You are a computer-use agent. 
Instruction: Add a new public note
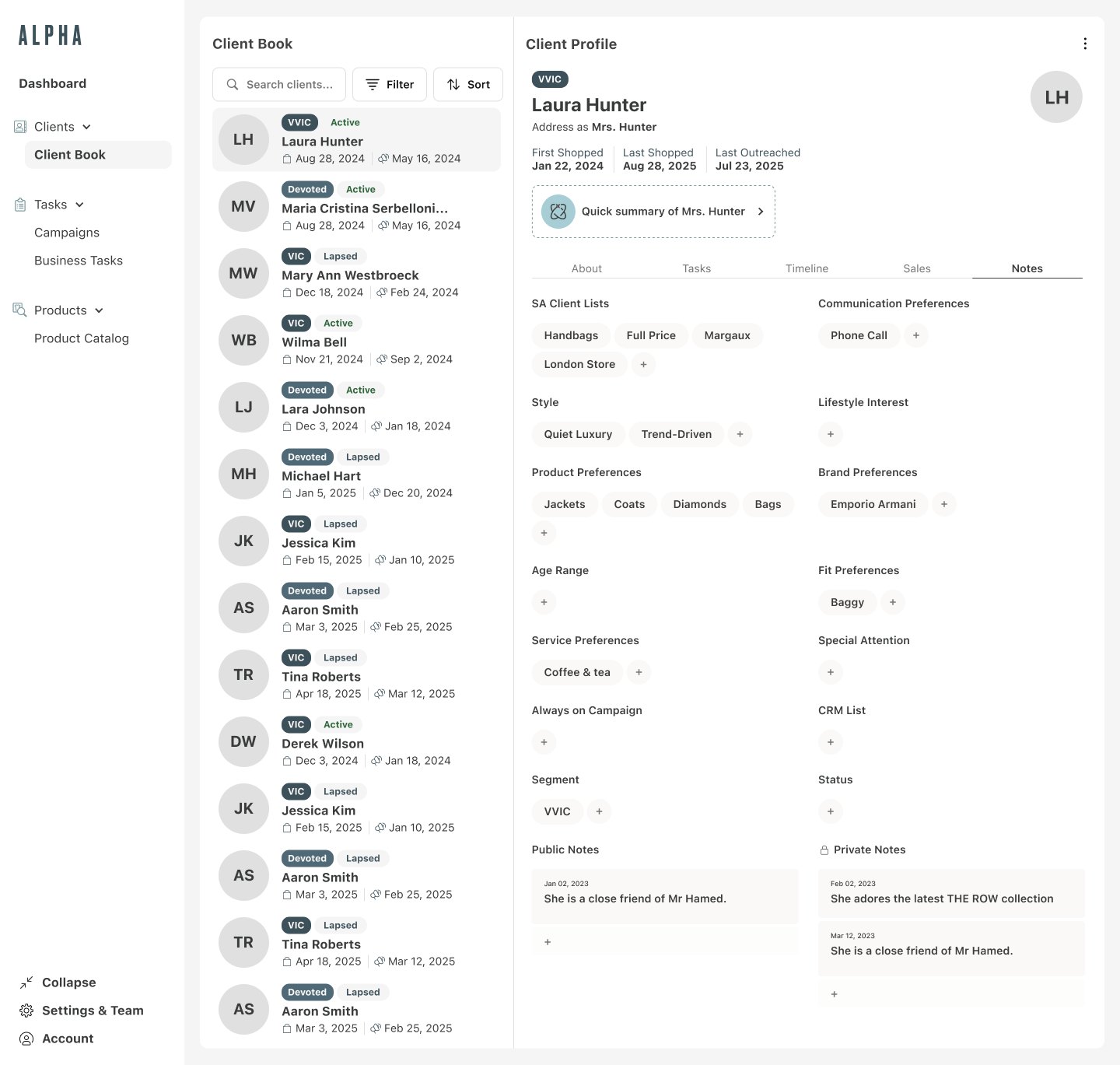point(665,942)
